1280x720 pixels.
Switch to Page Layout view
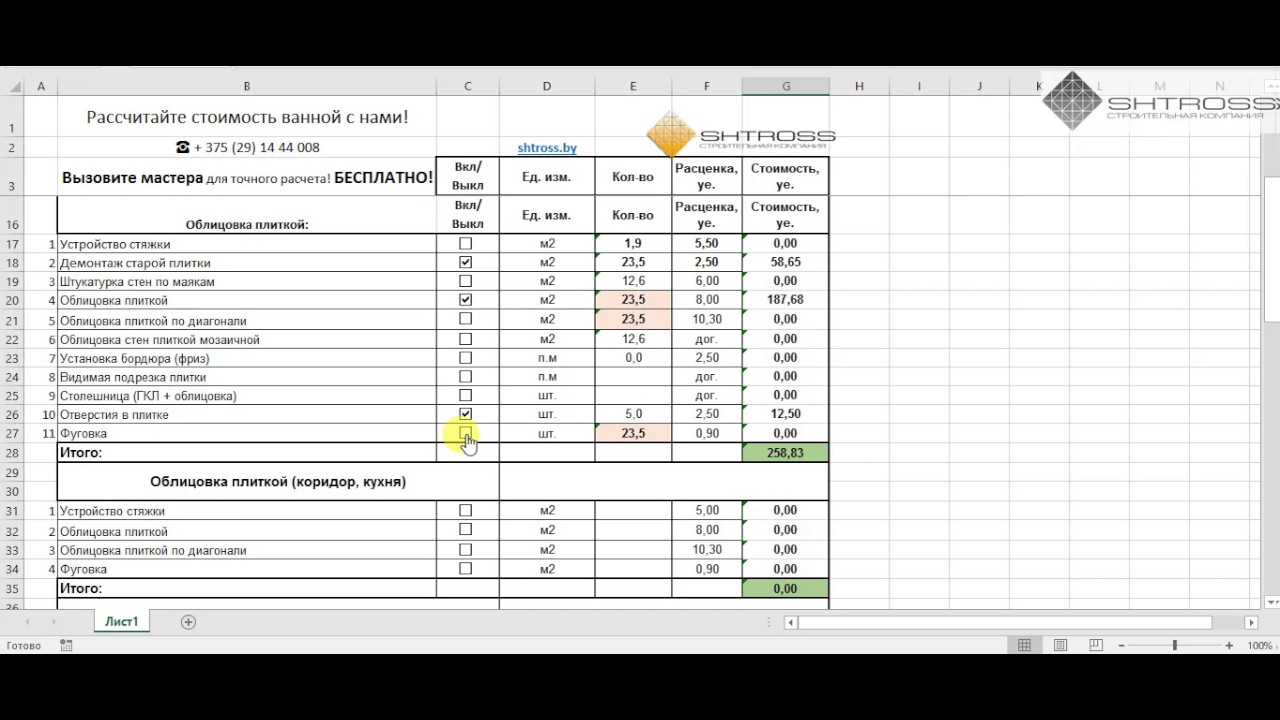click(x=1060, y=646)
